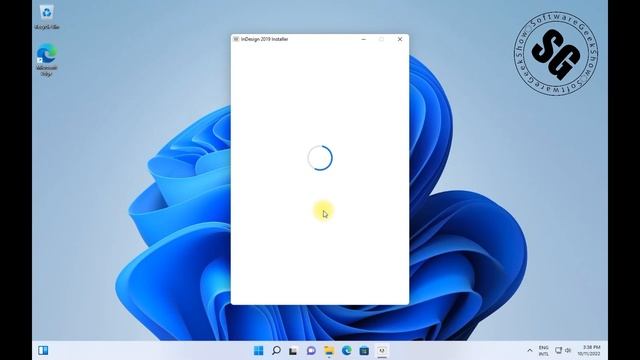The height and width of the screenshot is (360, 640).
Task: Show hidden system tray icons
Action: (530, 351)
